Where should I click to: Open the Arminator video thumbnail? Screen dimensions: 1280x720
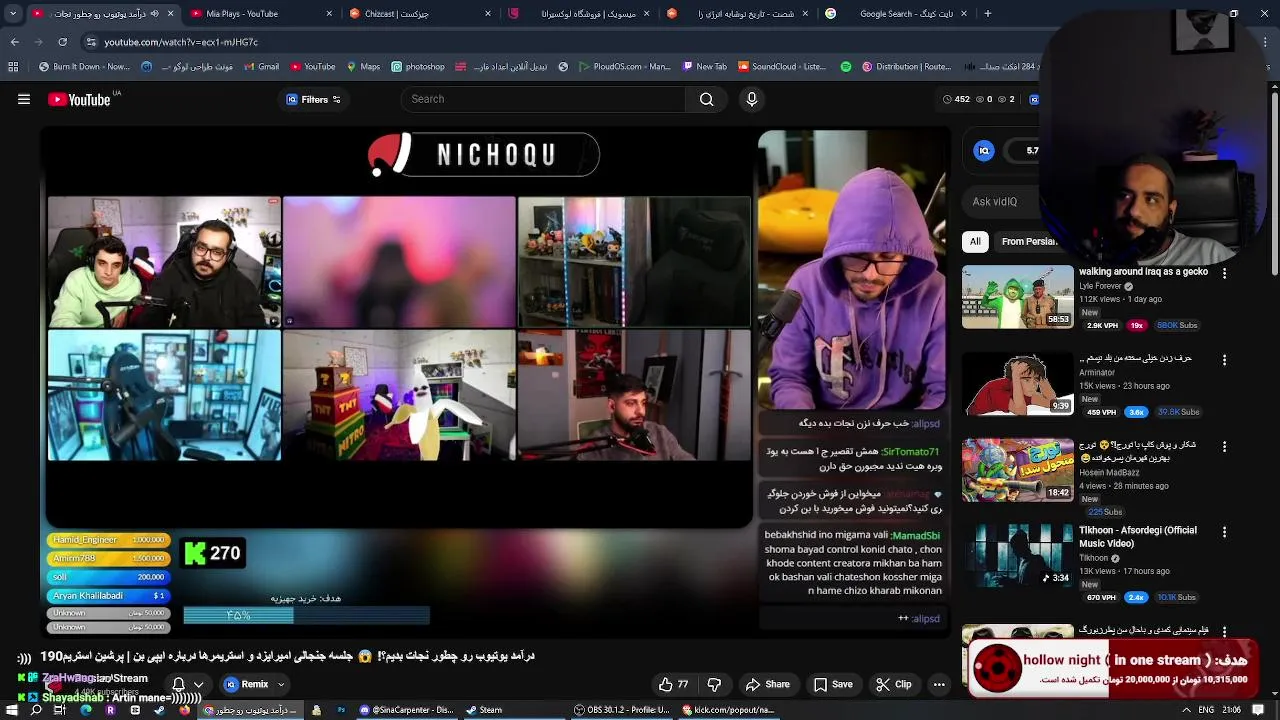coord(1017,383)
